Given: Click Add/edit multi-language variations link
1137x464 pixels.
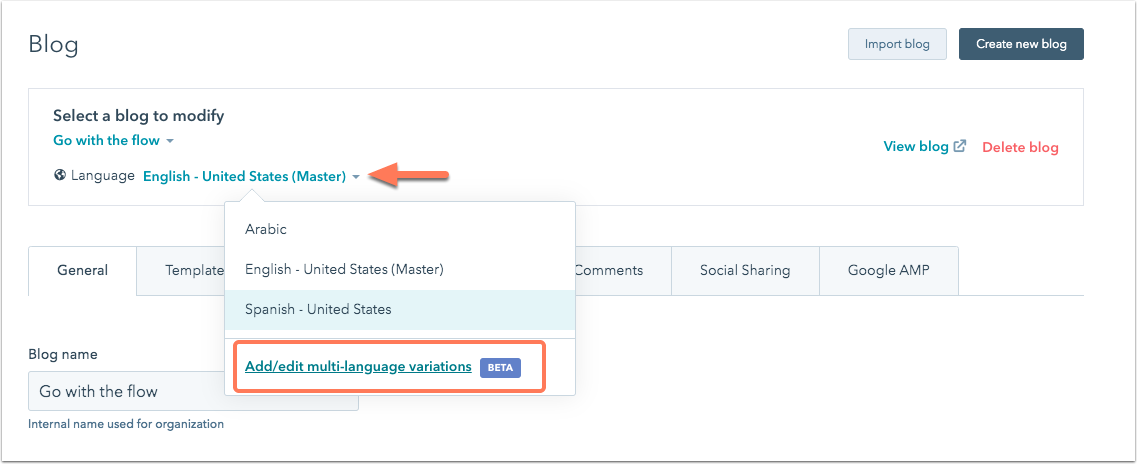Looking at the screenshot, I should click(x=358, y=367).
